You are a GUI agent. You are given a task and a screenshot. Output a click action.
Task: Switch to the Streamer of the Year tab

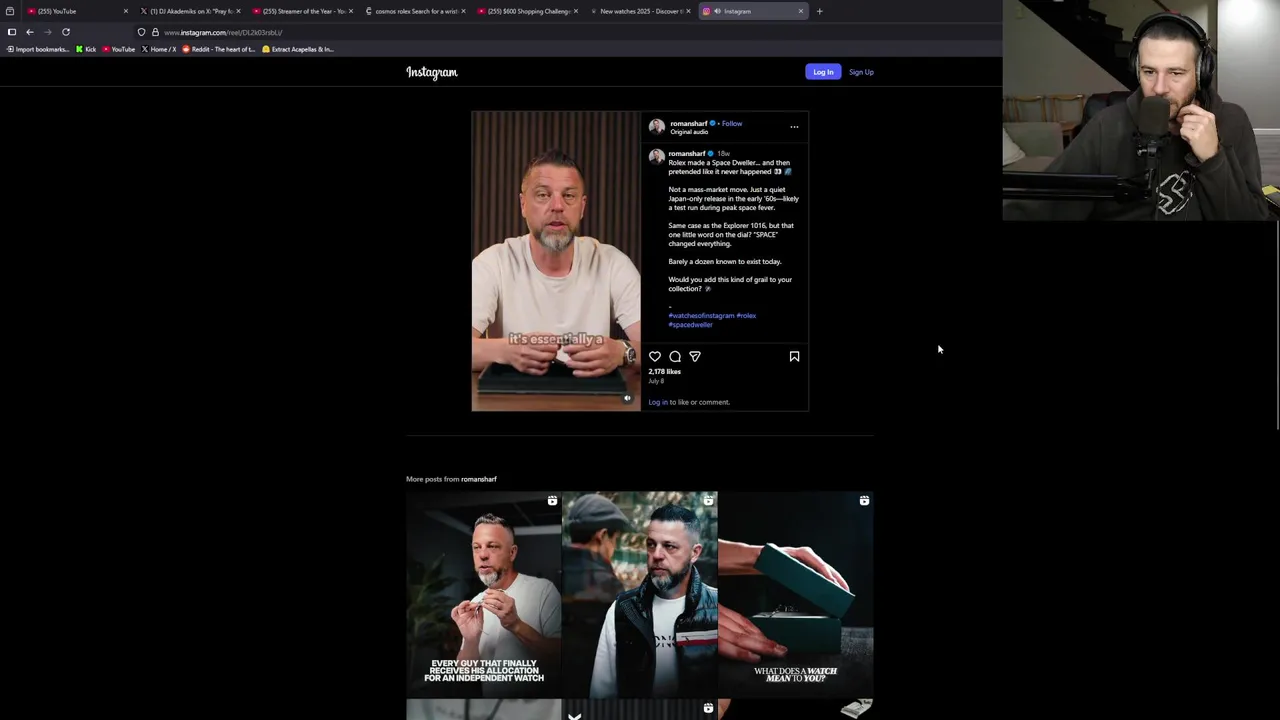point(301,11)
